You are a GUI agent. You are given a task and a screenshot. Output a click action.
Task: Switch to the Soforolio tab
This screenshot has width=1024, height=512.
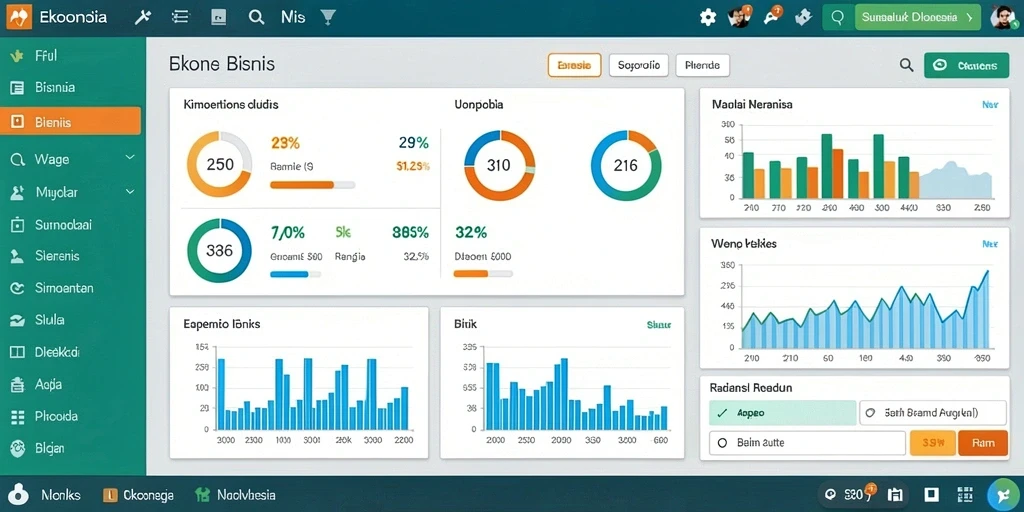click(639, 65)
